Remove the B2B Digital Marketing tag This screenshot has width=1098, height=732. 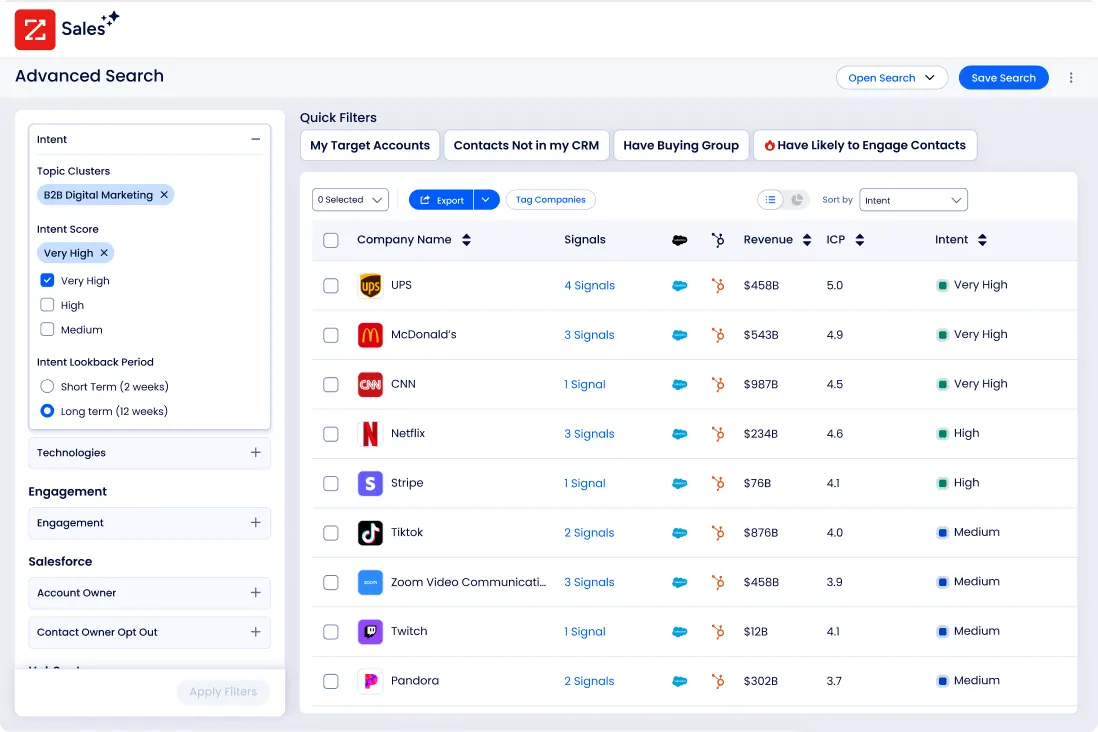[164, 195]
